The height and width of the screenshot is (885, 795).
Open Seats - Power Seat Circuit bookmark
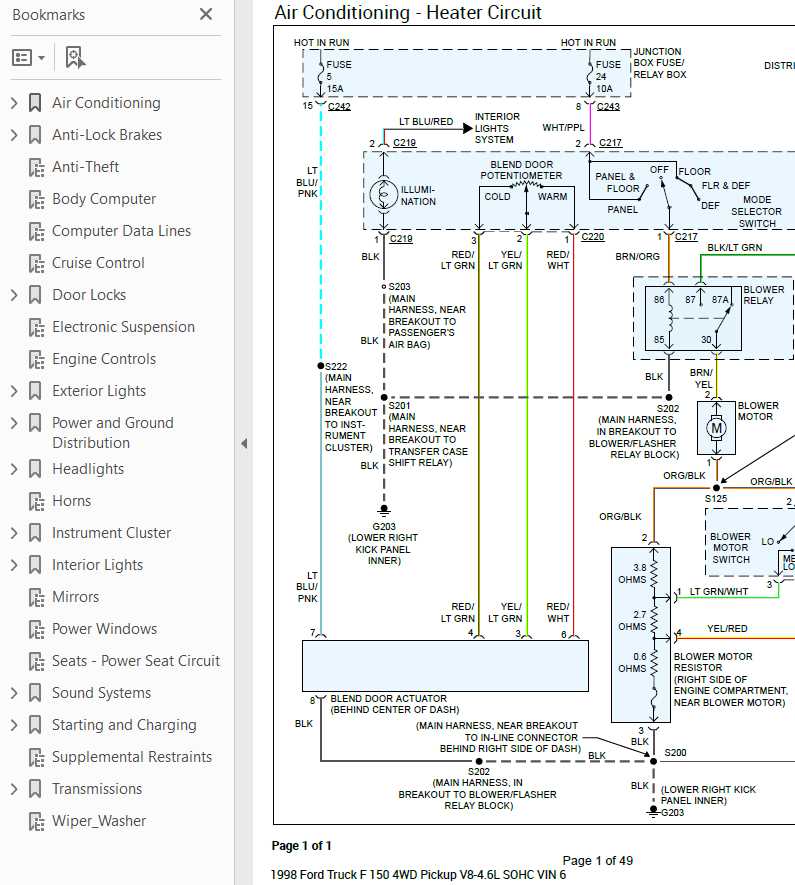tap(135, 661)
